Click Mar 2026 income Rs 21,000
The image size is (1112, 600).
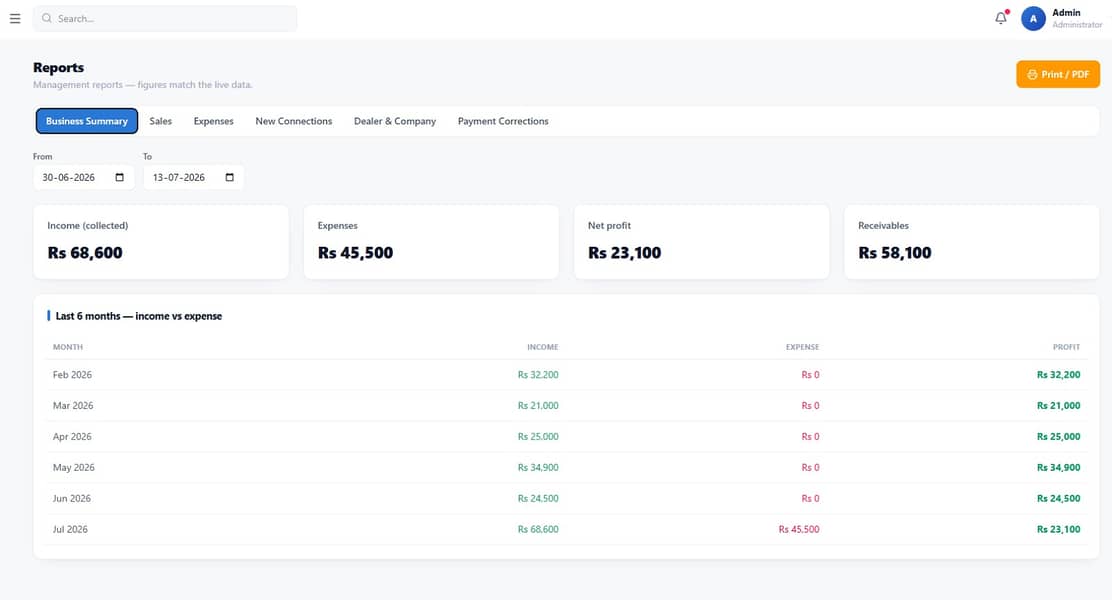[x=538, y=406]
